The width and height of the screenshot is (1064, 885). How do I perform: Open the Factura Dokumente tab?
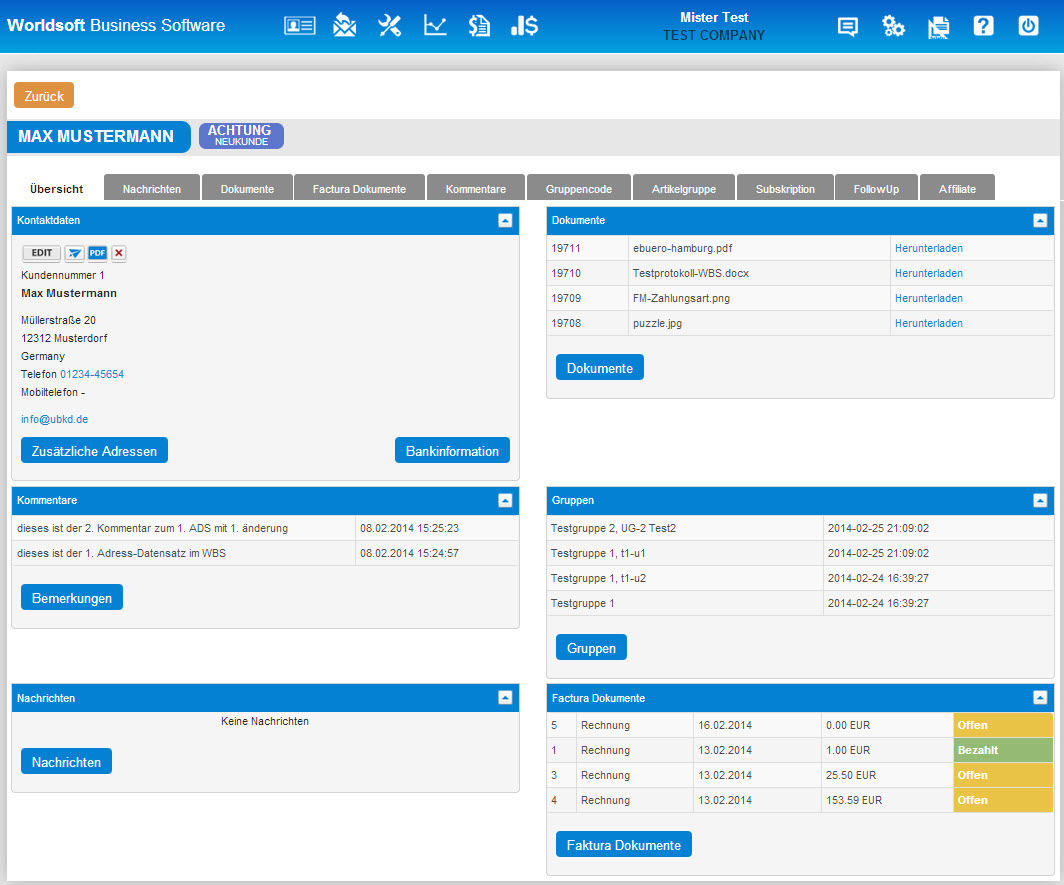(359, 188)
